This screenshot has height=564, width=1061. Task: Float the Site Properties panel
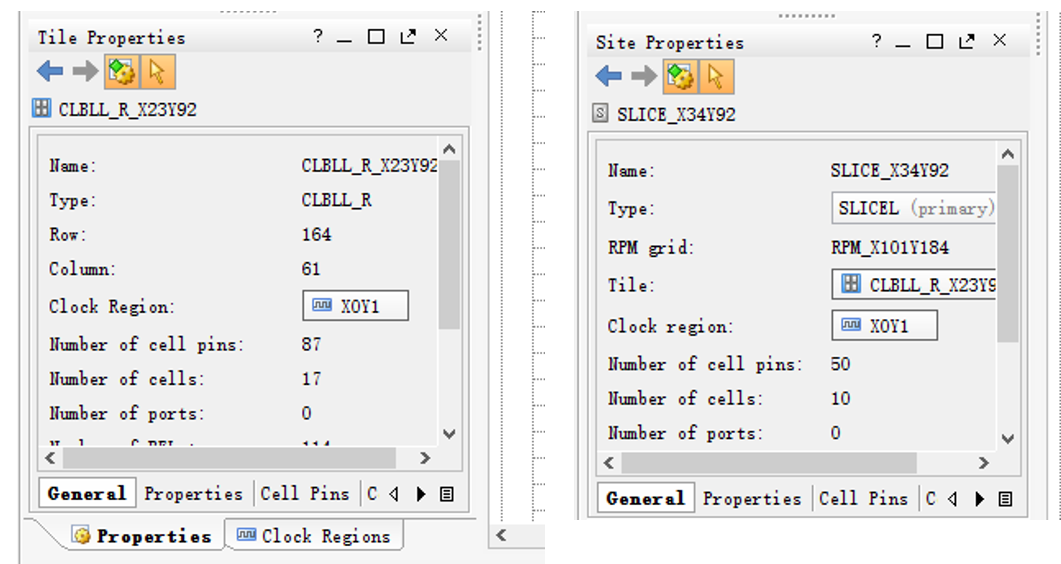tap(967, 41)
